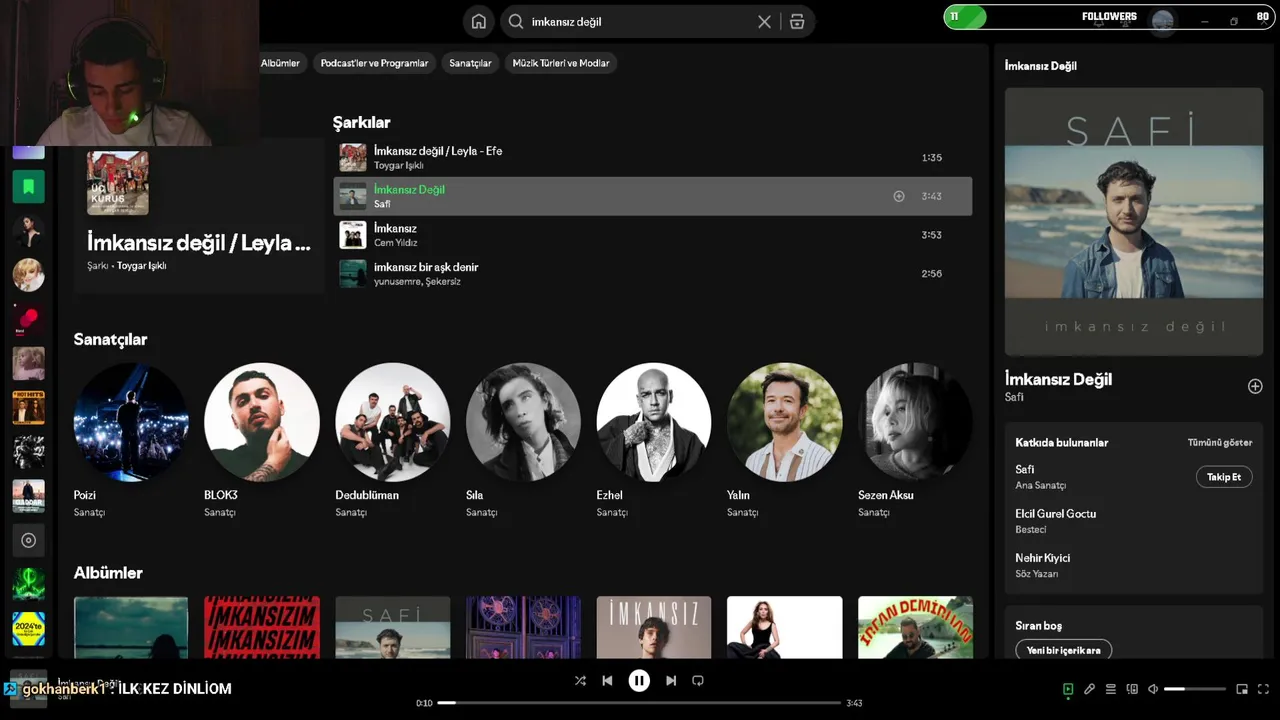Skip to the next track
This screenshot has height=720, width=1280.
(x=671, y=681)
